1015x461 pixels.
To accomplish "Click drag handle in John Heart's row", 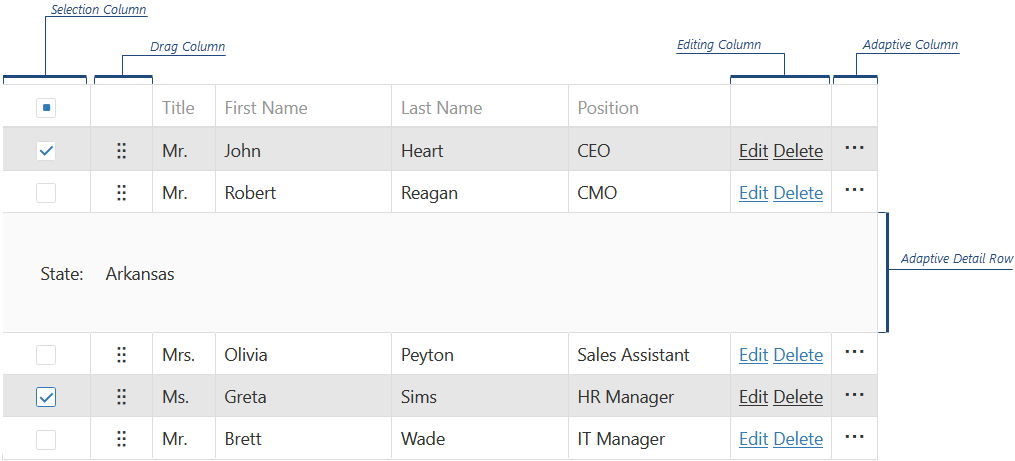I will [121, 151].
